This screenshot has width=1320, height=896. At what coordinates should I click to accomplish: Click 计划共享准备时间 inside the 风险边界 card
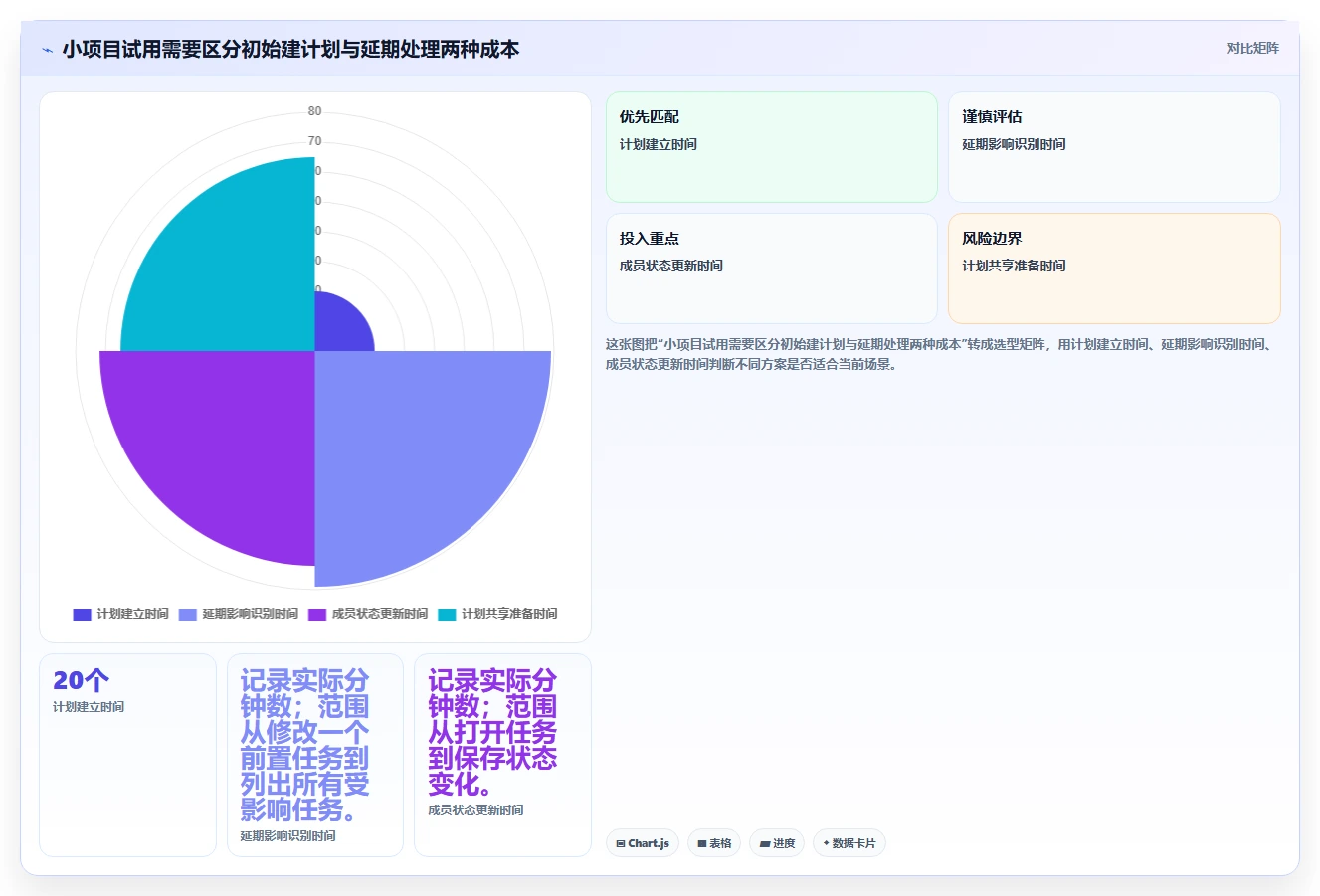click(x=1014, y=266)
